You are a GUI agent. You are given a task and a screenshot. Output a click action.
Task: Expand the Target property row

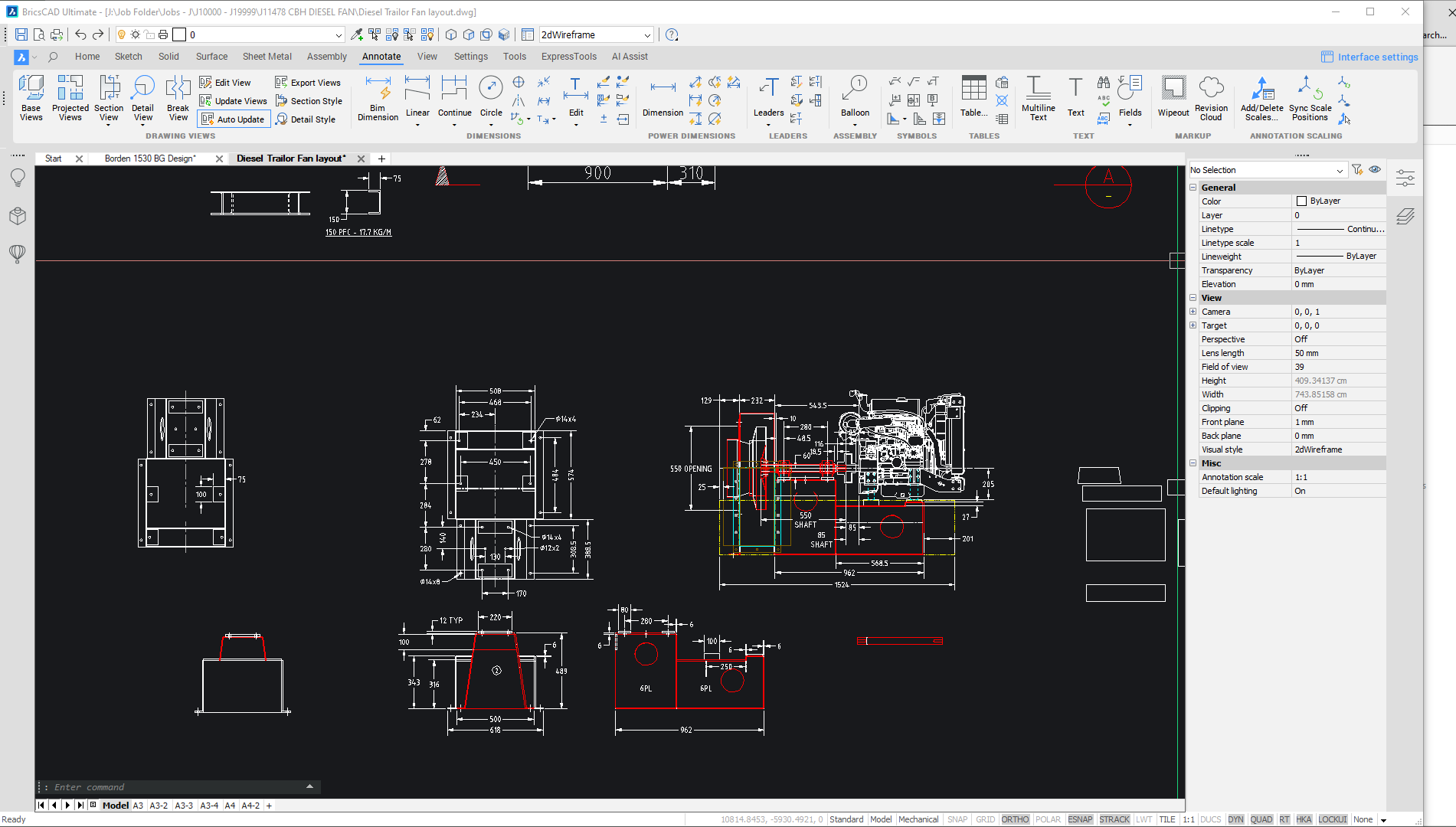tap(1193, 325)
